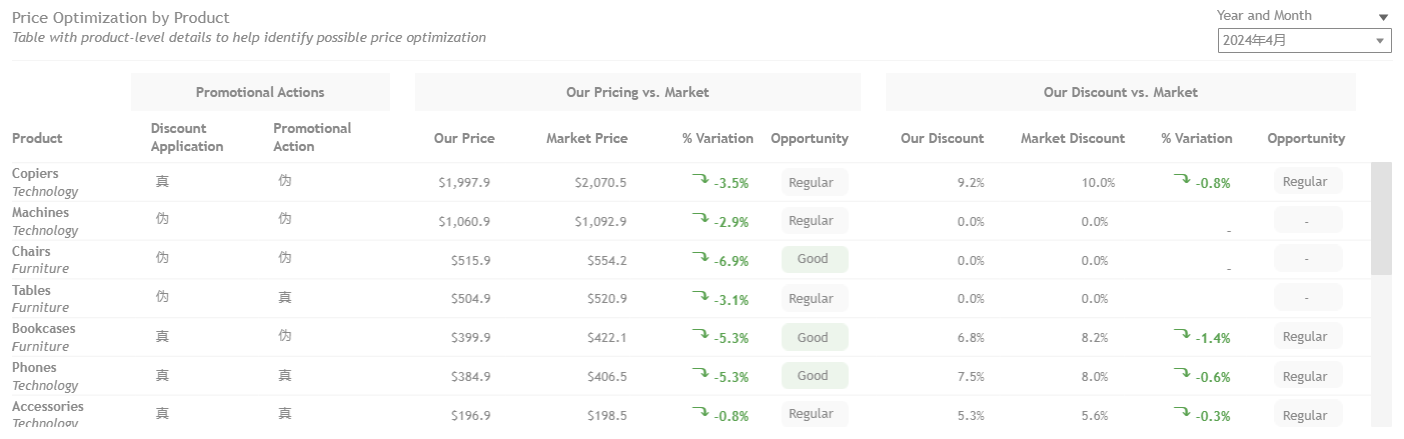Click the down-arrow icon in Copiers price variation

coord(700,180)
